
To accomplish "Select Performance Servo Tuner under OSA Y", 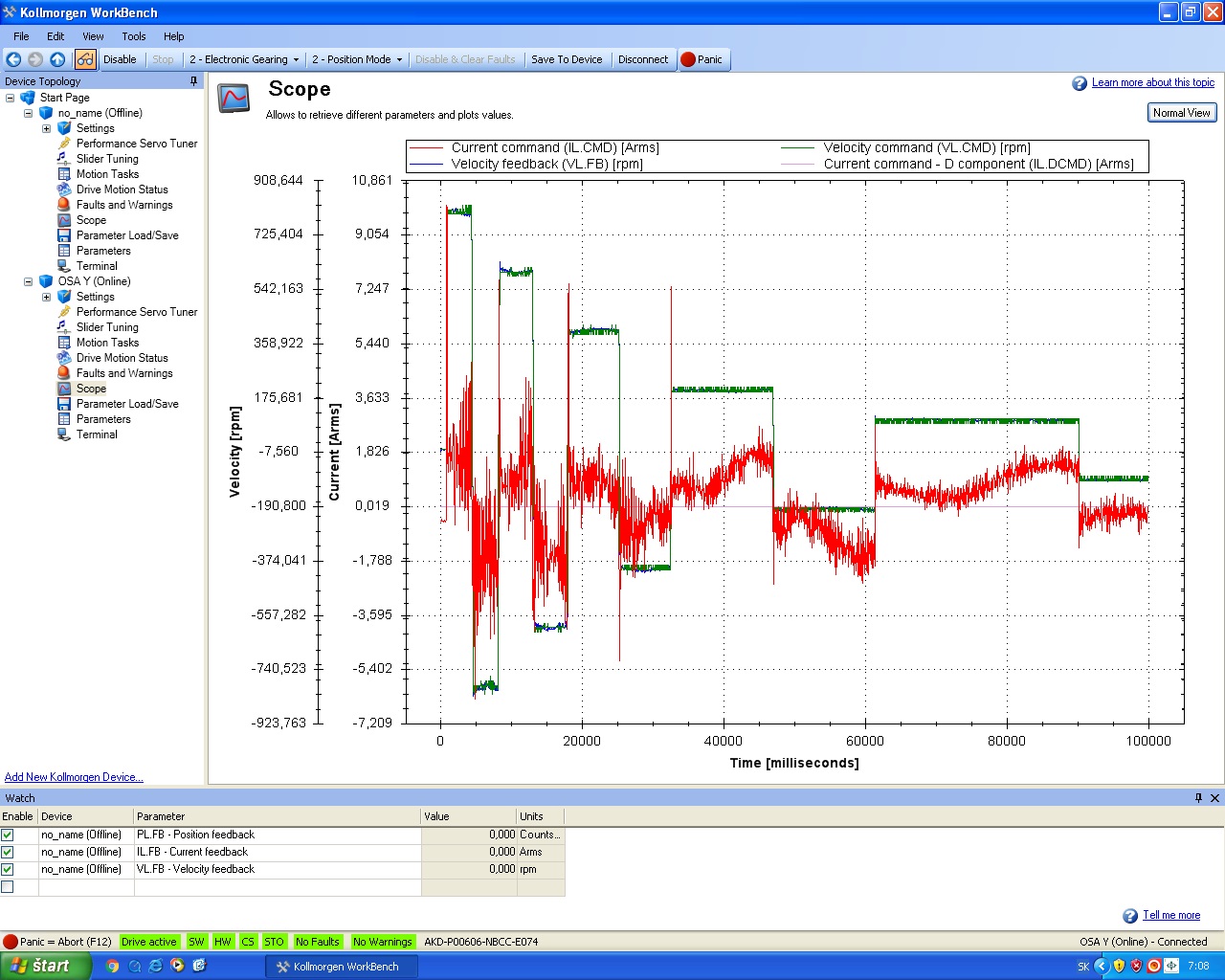I will point(137,312).
